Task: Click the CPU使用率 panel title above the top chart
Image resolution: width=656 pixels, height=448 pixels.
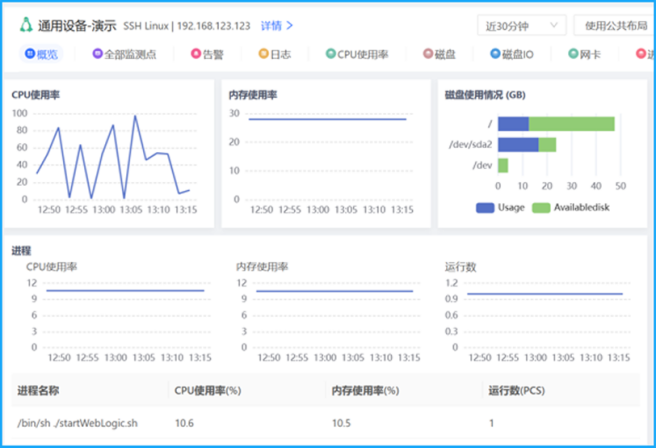Action: 36,95
